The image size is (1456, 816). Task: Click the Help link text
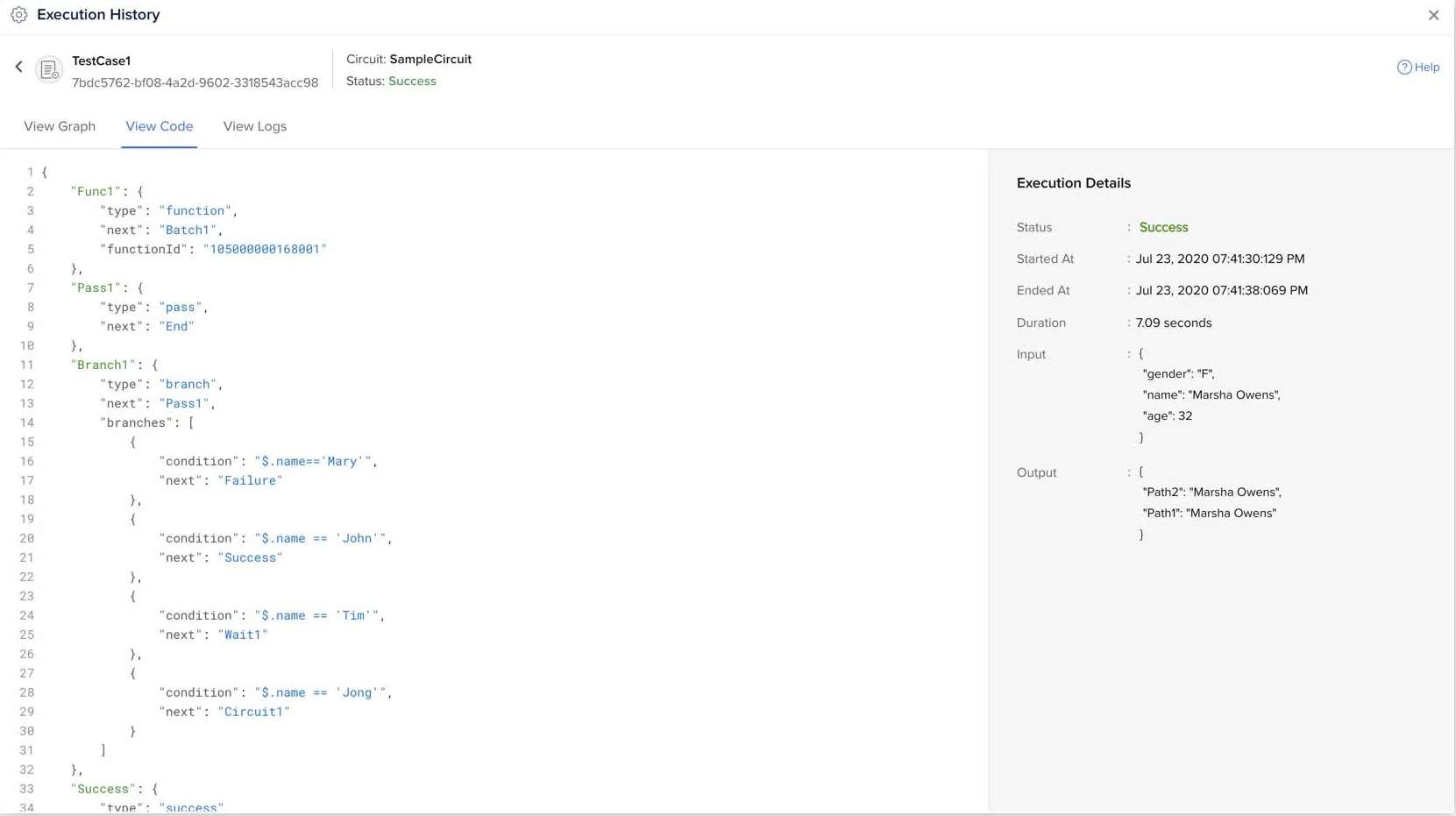[1427, 67]
